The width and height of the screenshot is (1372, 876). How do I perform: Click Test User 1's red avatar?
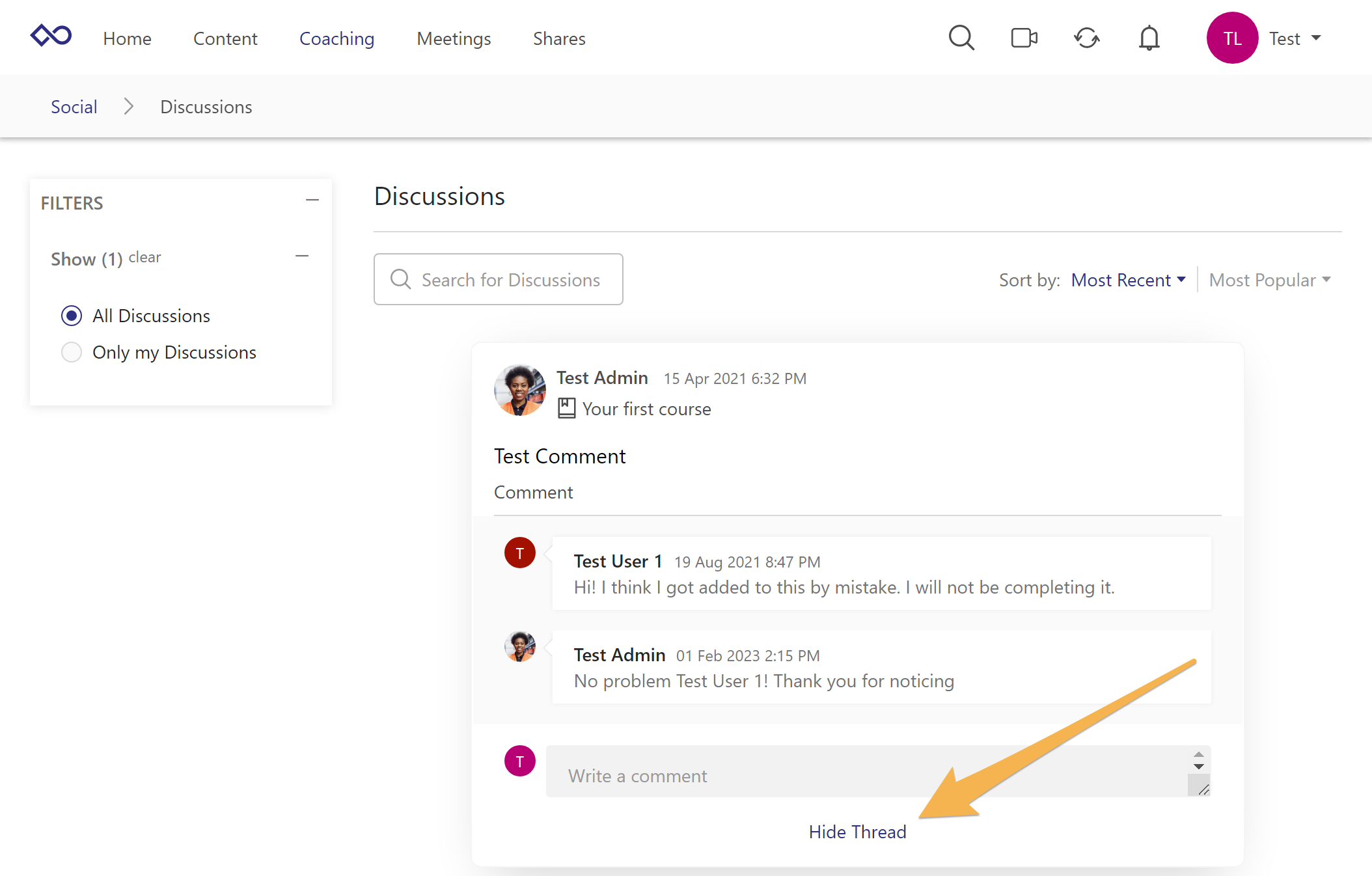(519, 553)
